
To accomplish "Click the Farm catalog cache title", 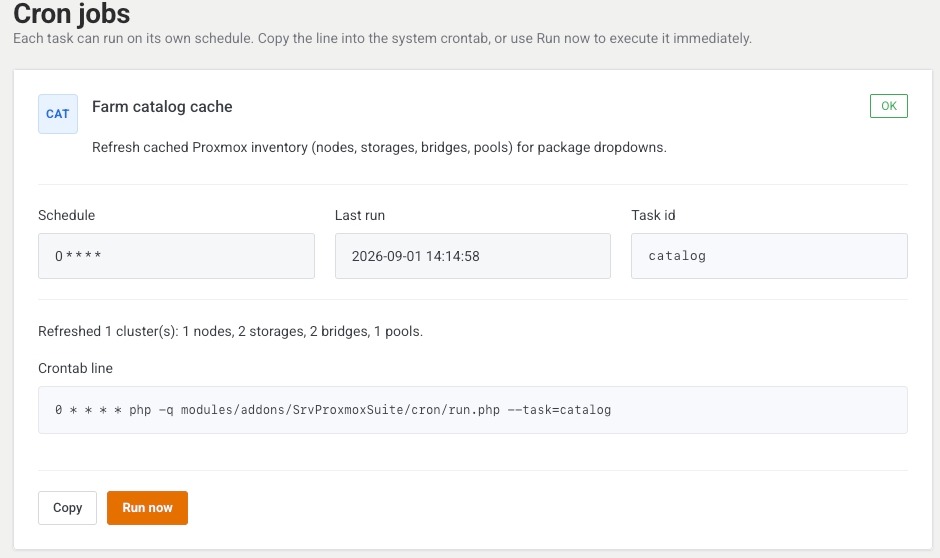I will 162,107.
